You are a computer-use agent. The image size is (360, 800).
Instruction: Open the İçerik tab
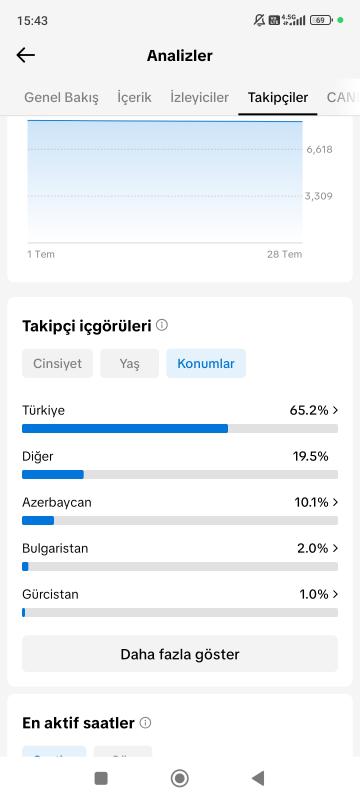134,97
